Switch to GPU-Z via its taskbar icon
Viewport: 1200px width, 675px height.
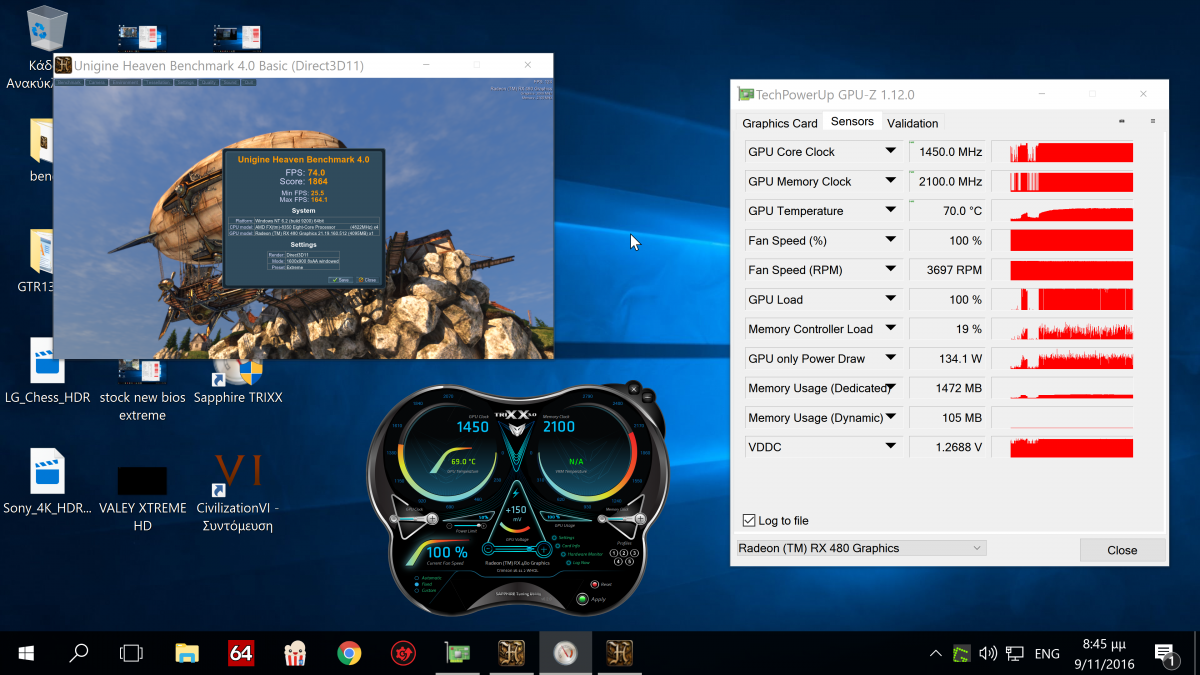(x=457, y=653)
